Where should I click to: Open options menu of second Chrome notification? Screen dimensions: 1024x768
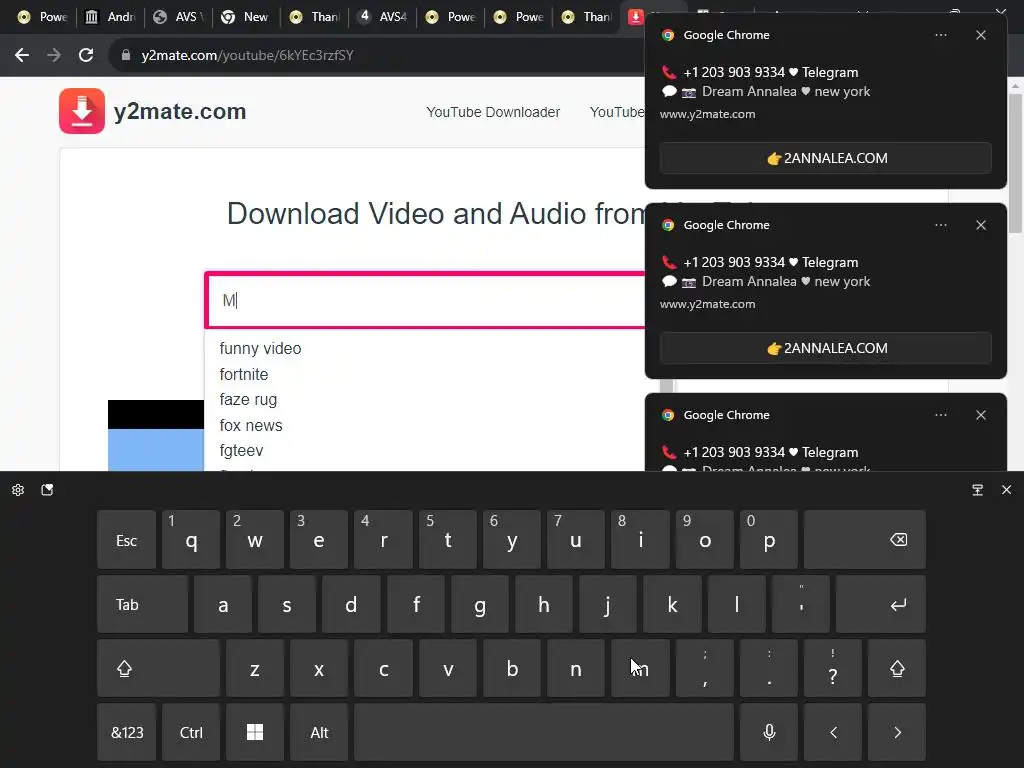click(940, 225)
